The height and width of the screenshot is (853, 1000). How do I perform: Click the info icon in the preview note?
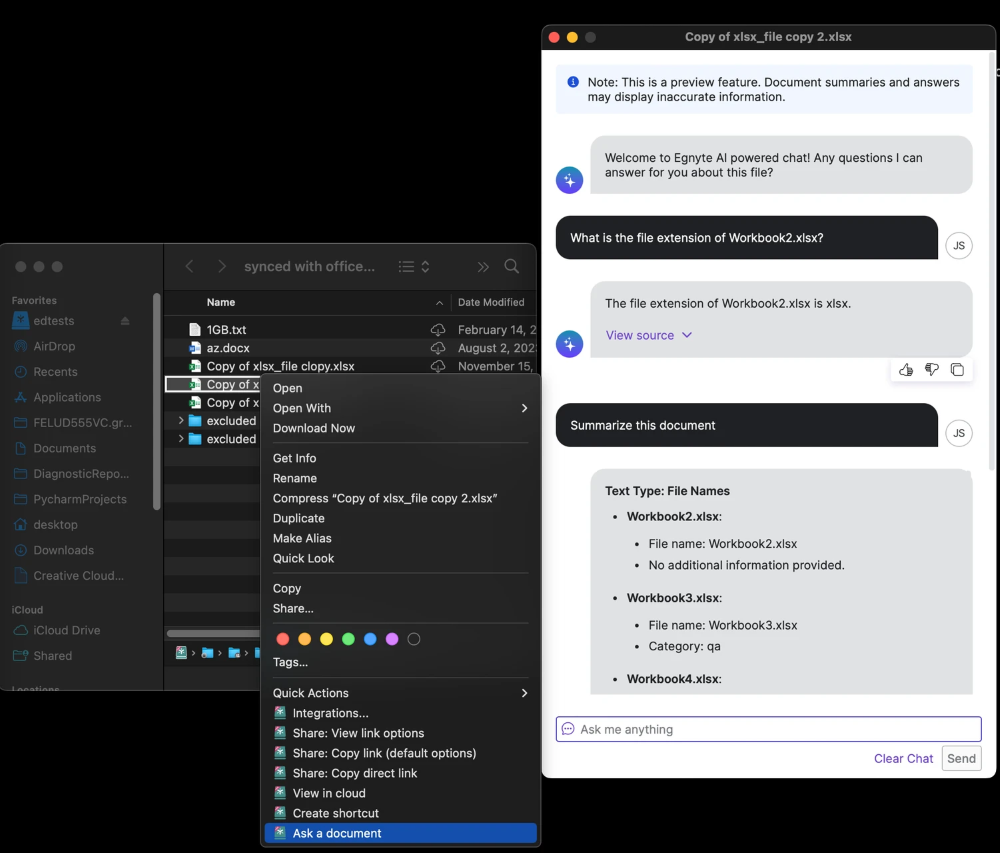click(x=573, y=82)
